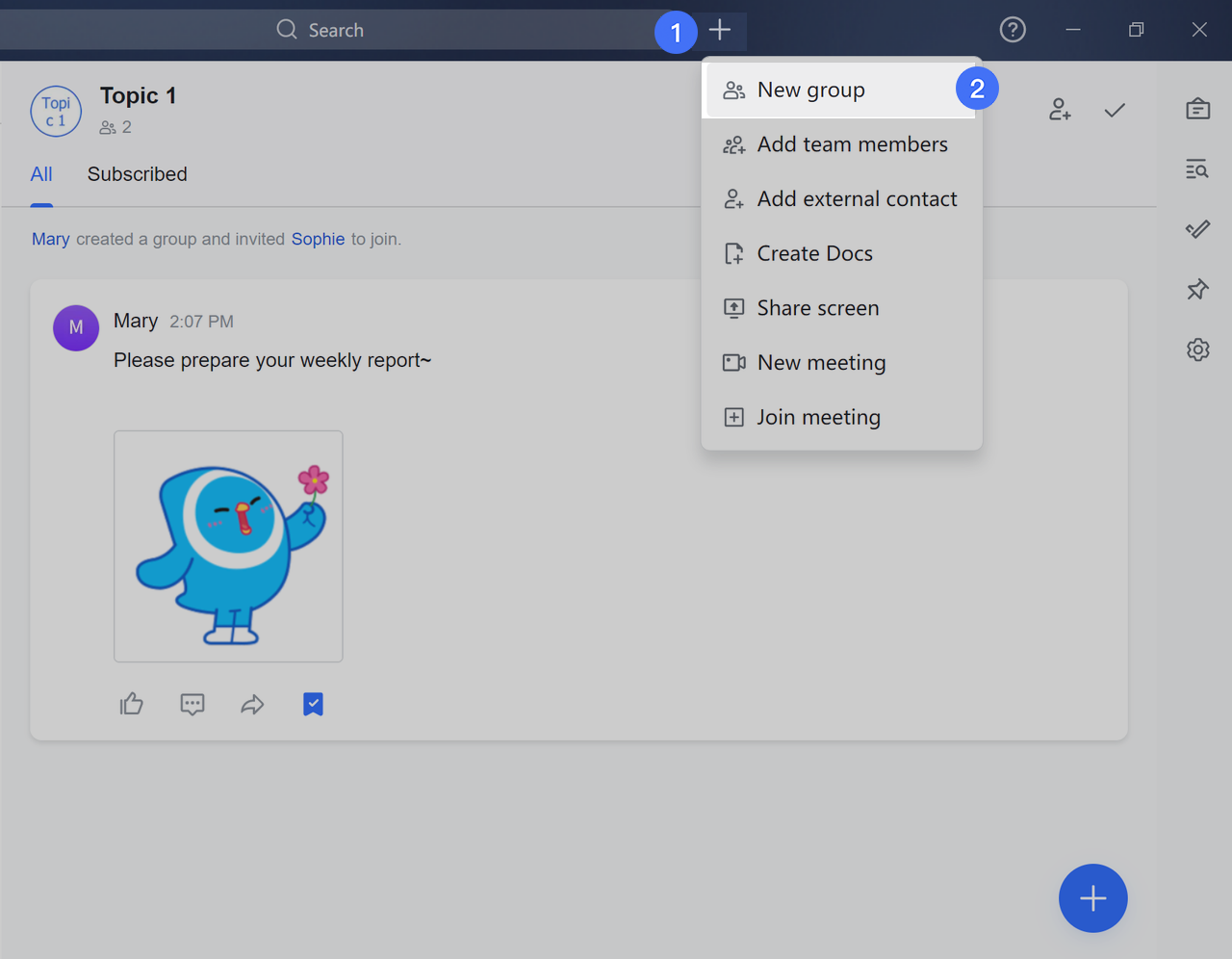Select New group from the menu
Viewport: 1232px width, 959px height.
tap(811, 91)
